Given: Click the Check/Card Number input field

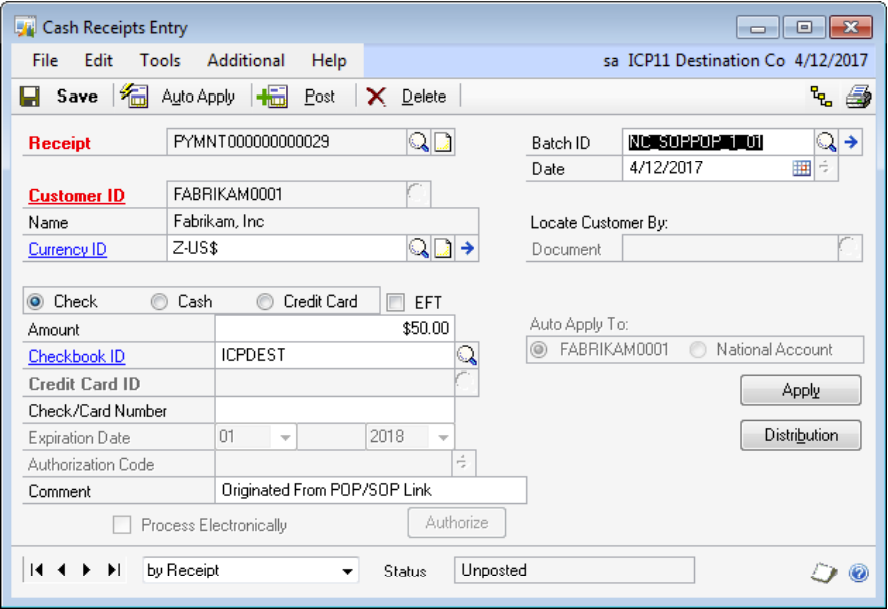Looking at the screenshot, I should [334, 411].
